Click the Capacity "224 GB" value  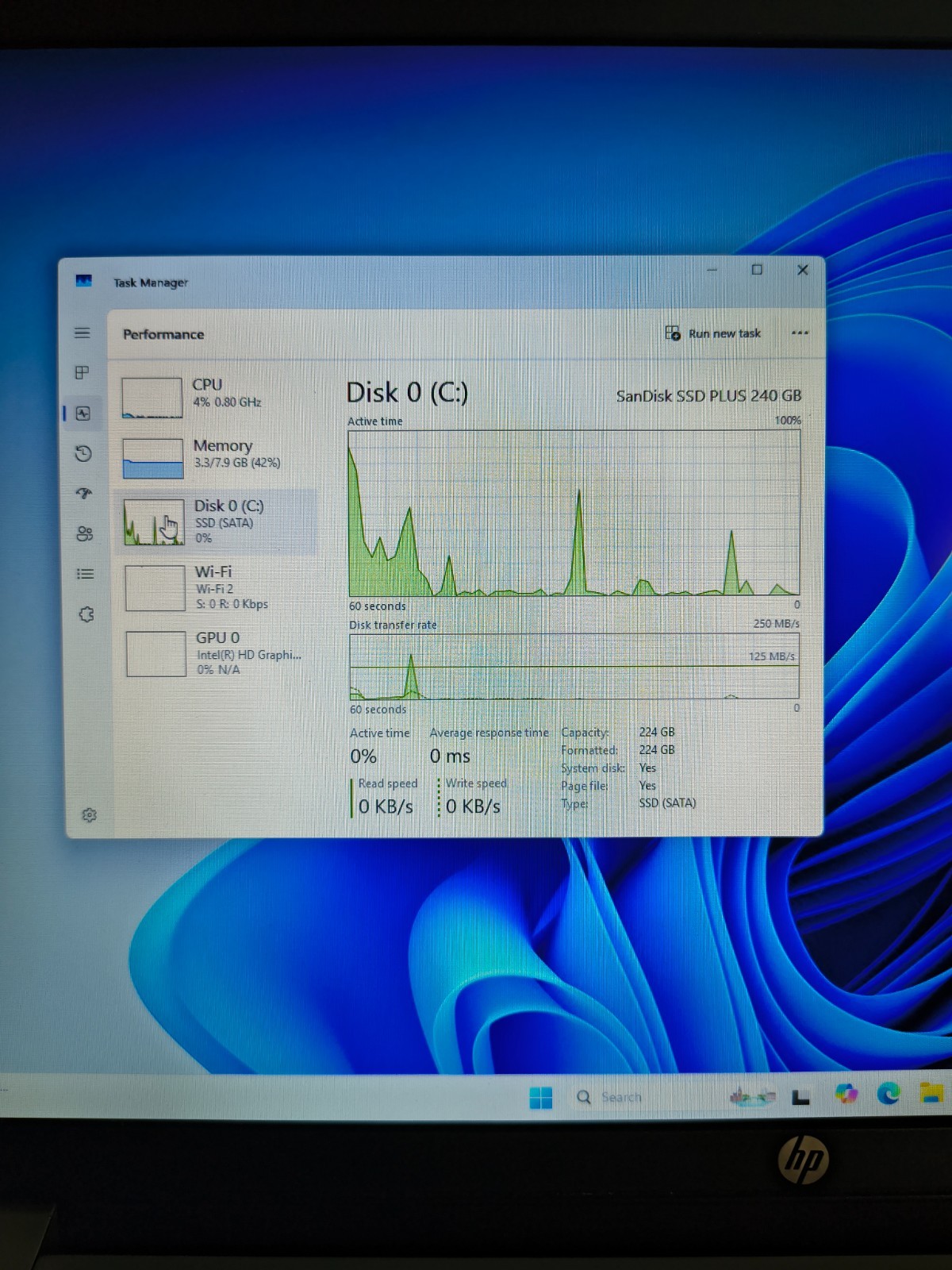point(657,732)
